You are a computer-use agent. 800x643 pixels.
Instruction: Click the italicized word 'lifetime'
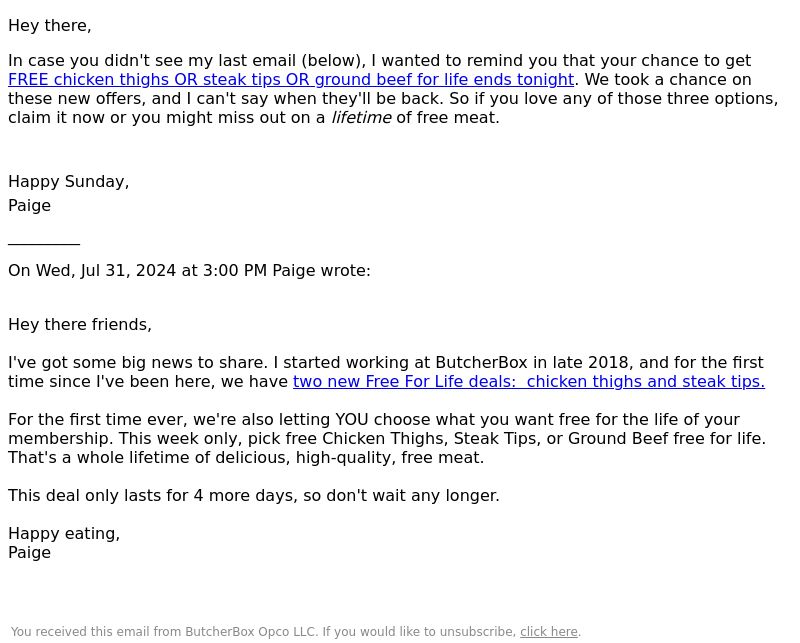pyautogui.click(x=361, y=118)
